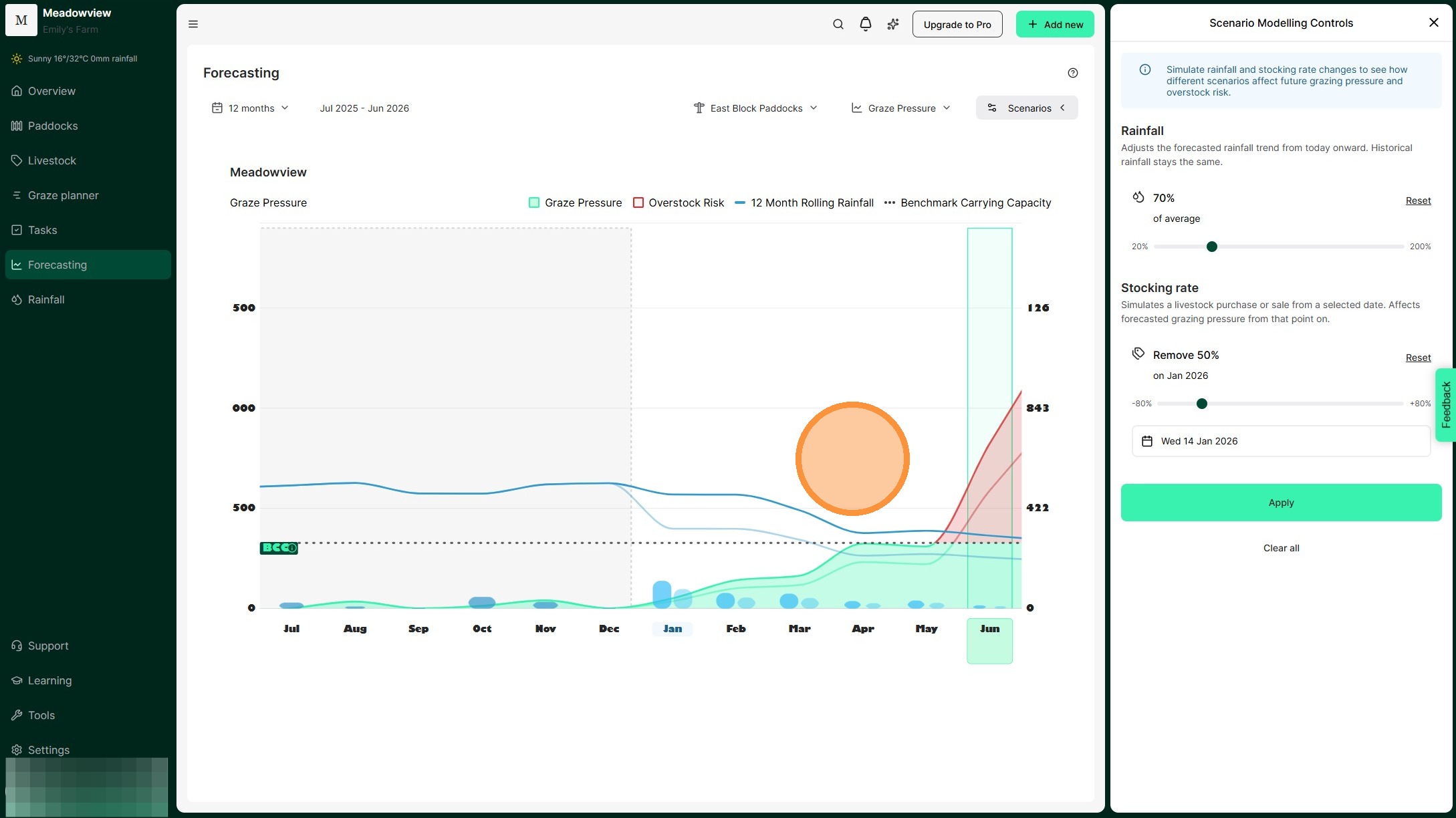Click the BCC info badge on chart
1456x818 pixels.
tap(279, 548)
